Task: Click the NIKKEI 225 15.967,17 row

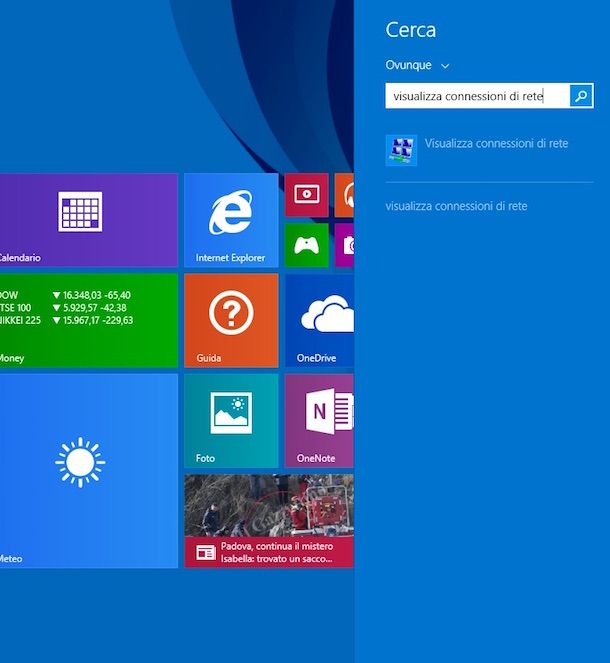Action: tap(66, 321)
